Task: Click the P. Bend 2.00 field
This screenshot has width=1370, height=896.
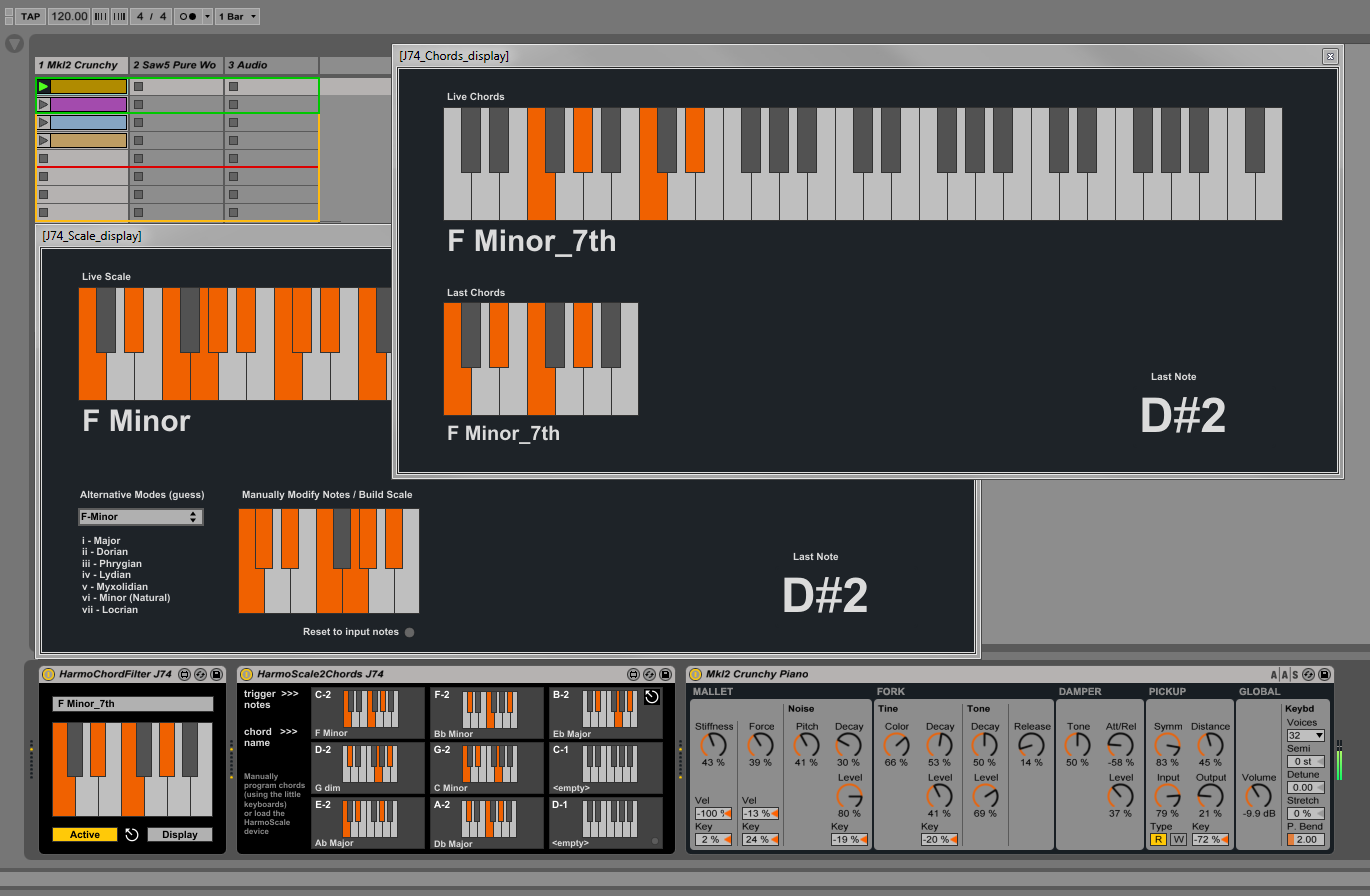Action: click(1306, 839)
